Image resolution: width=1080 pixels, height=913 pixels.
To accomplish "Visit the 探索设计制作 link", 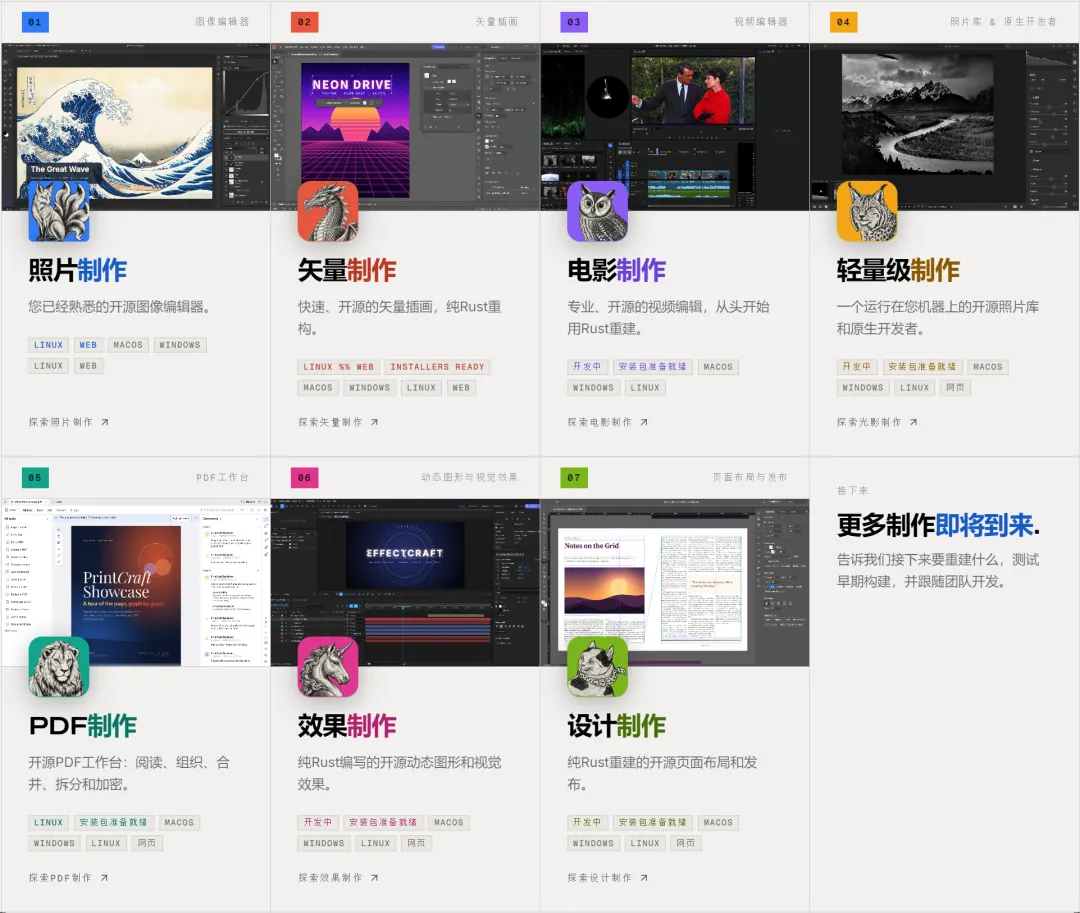I will 607,878.
